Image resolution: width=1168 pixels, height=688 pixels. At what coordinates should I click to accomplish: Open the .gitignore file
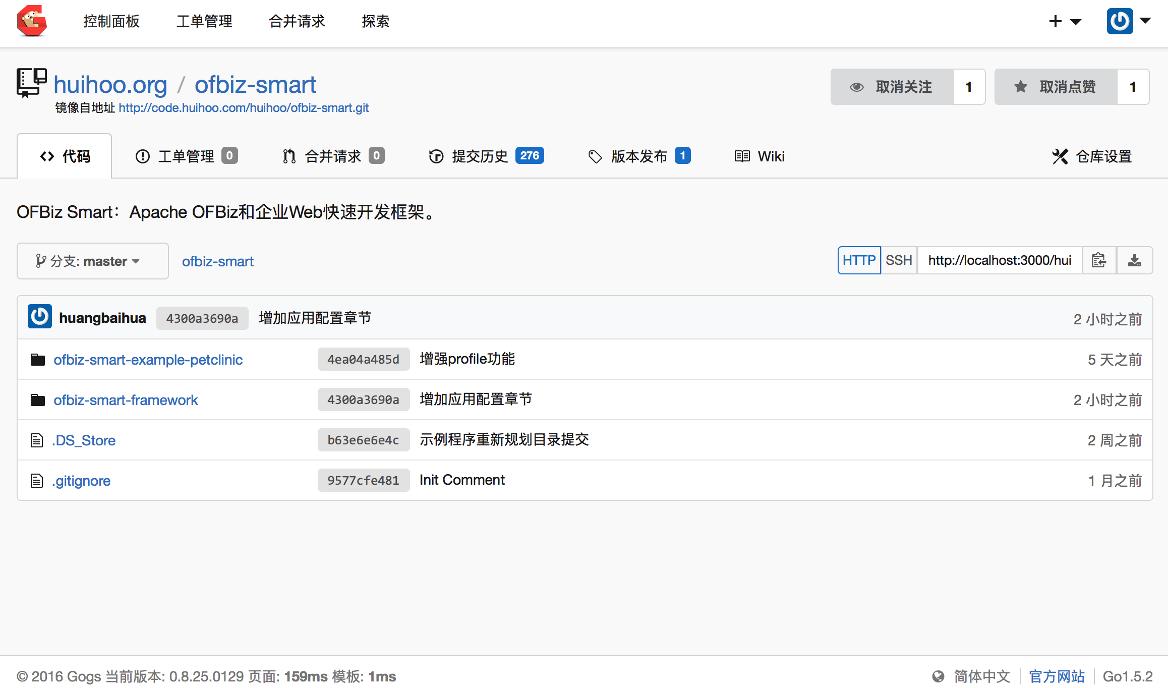pyautogui.click(x=81, y=481)
